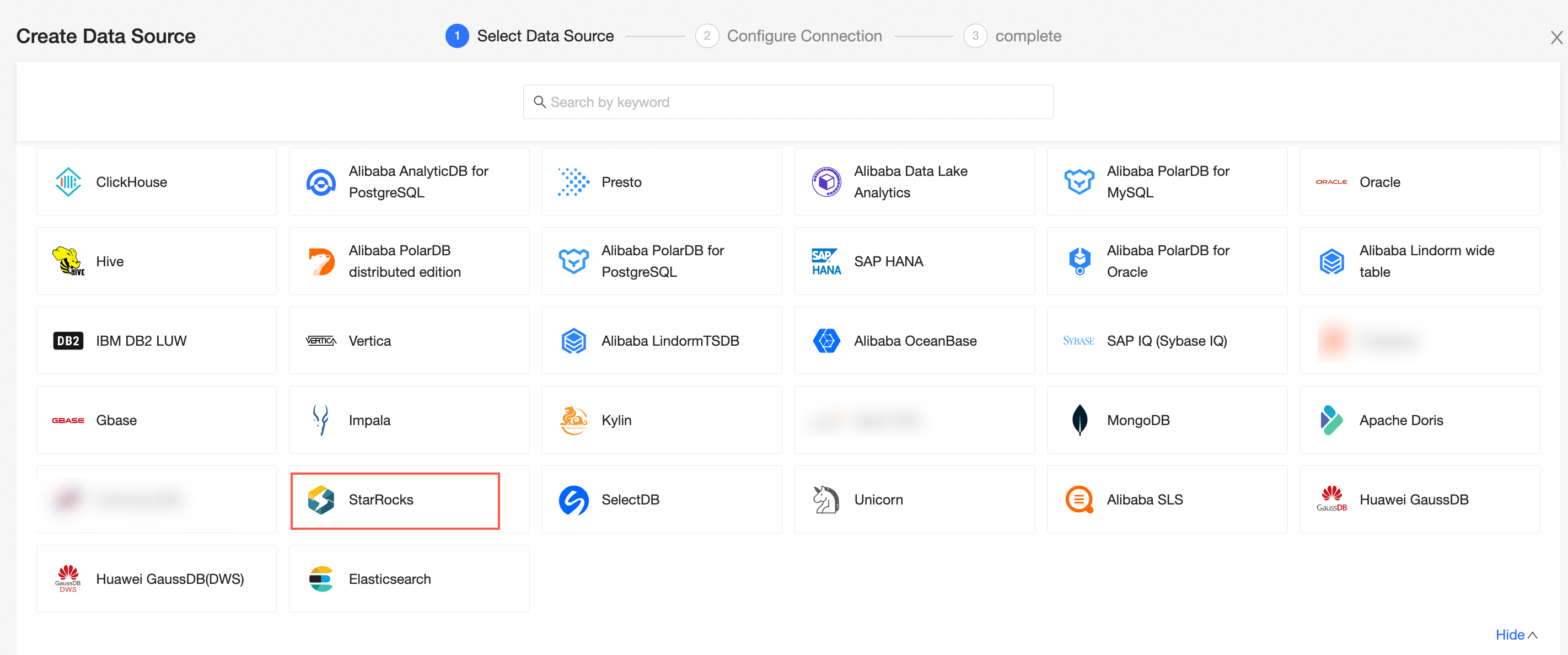This screenshot has width=1568, height=655.
Task: Choose the Oracle label
Action: [x=1380, y=182]
